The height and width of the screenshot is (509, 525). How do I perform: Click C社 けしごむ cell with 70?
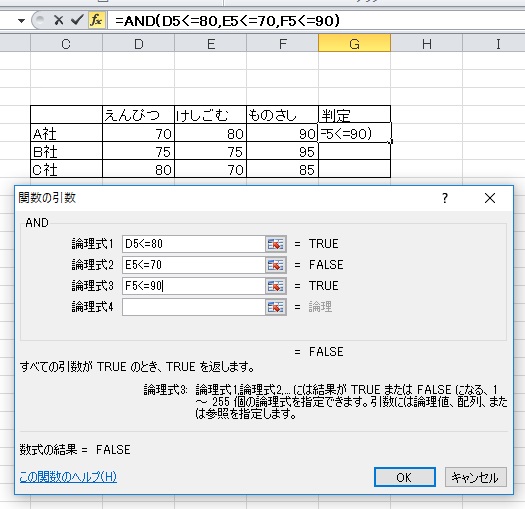tap(210, 169)
